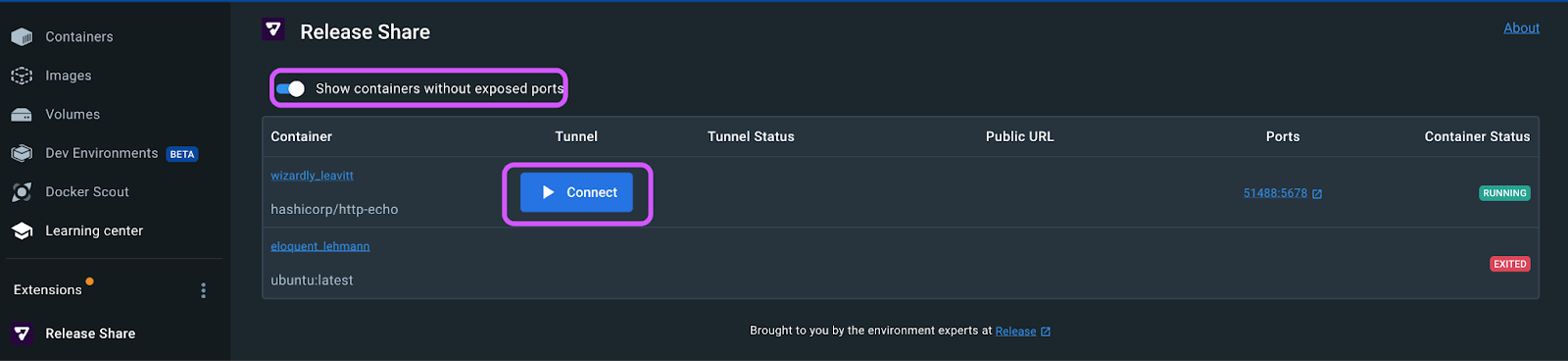Open the Volumes icon in sidebar

[x=22, y=115]
